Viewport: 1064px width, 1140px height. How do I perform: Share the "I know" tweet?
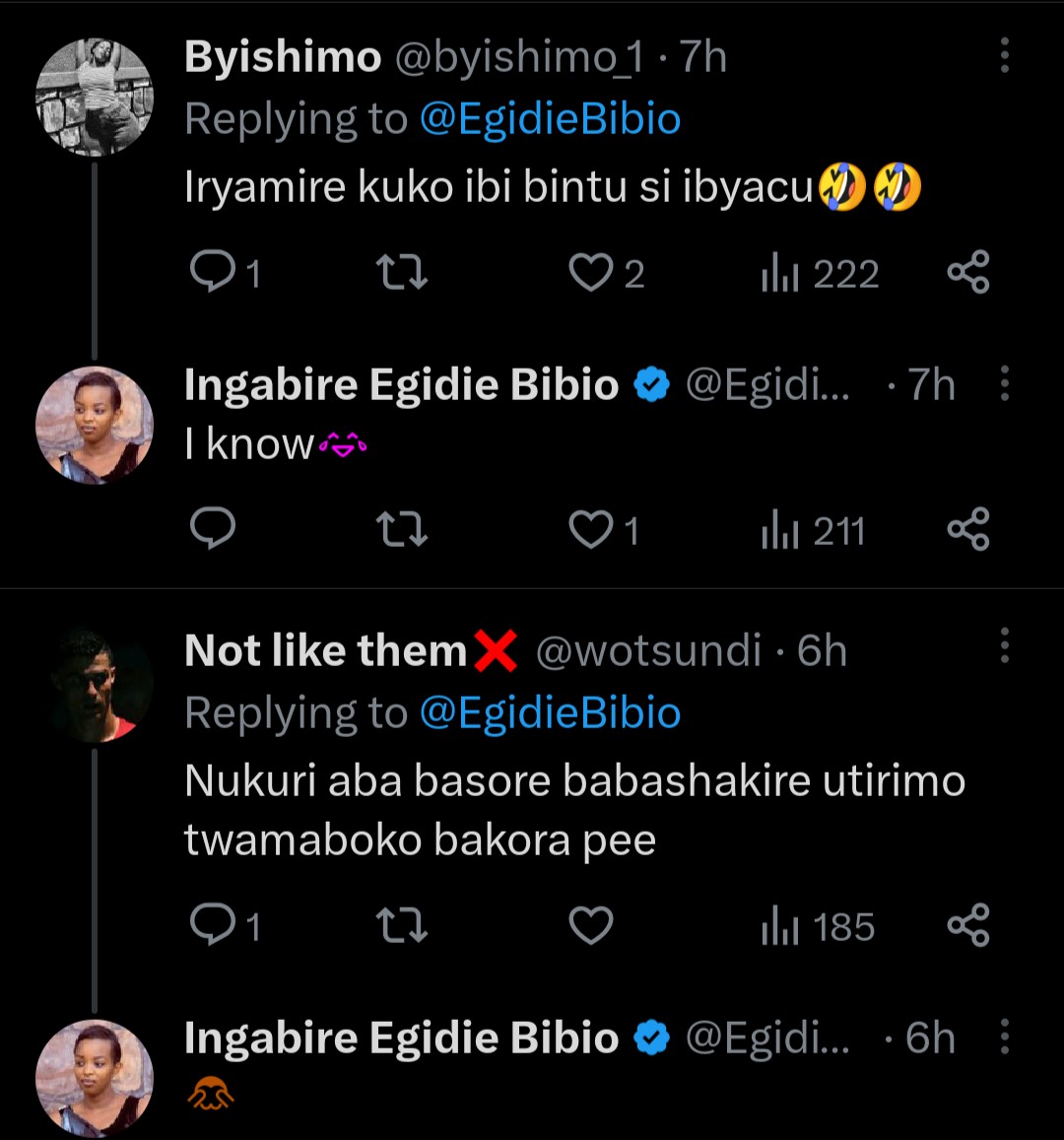pyautogui.click(x=967, y=530)
